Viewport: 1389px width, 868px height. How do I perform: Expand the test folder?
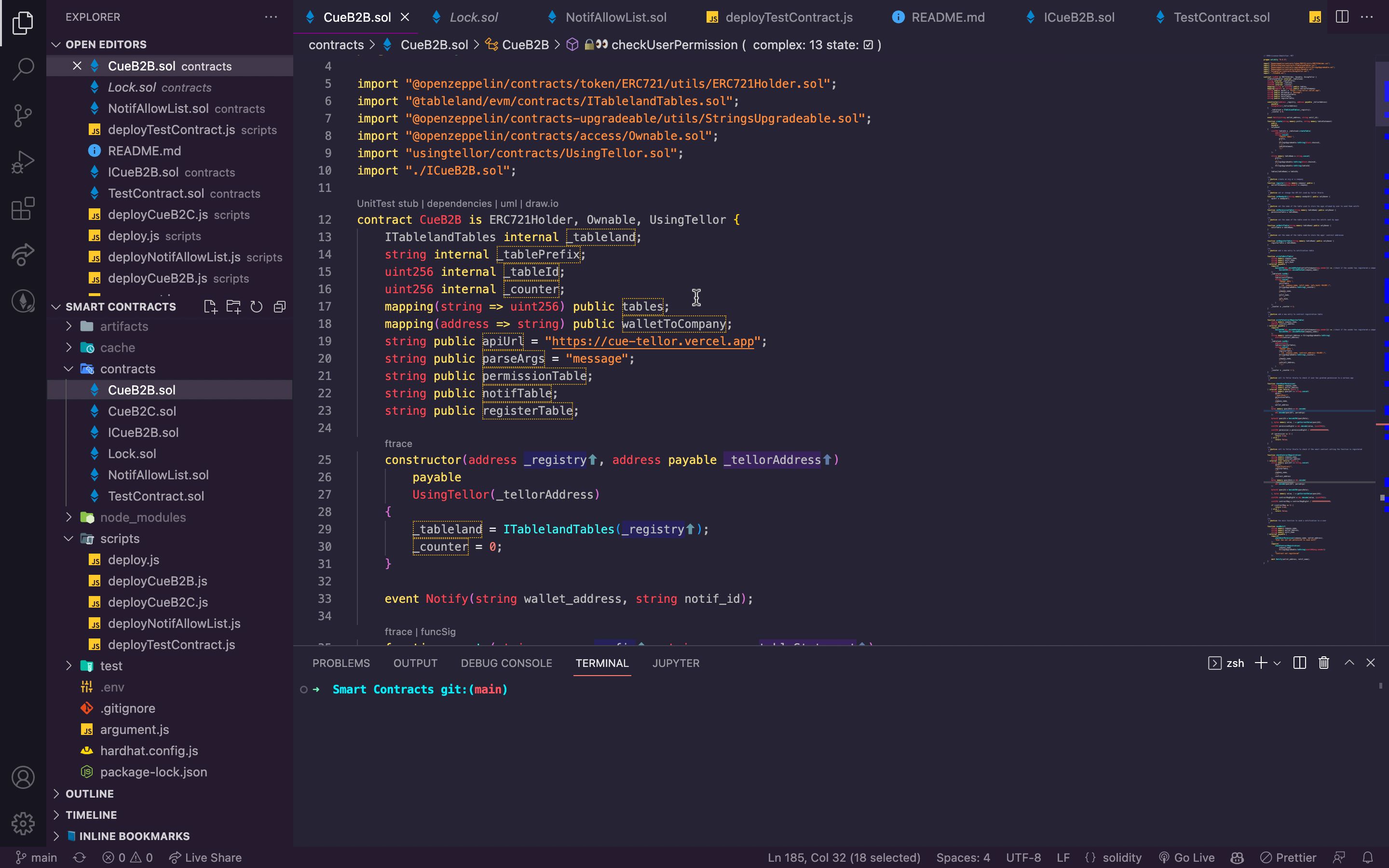69,666
